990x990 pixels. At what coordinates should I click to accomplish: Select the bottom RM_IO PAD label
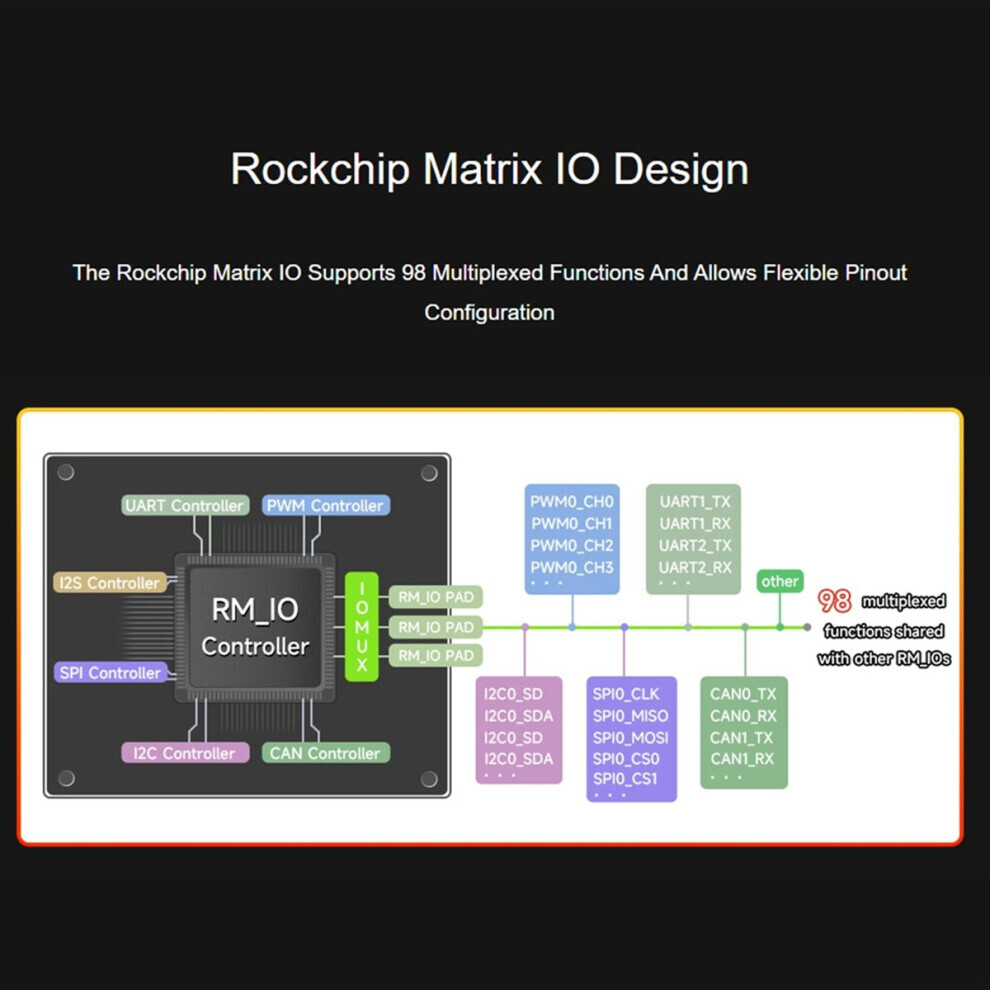[436, 655]
